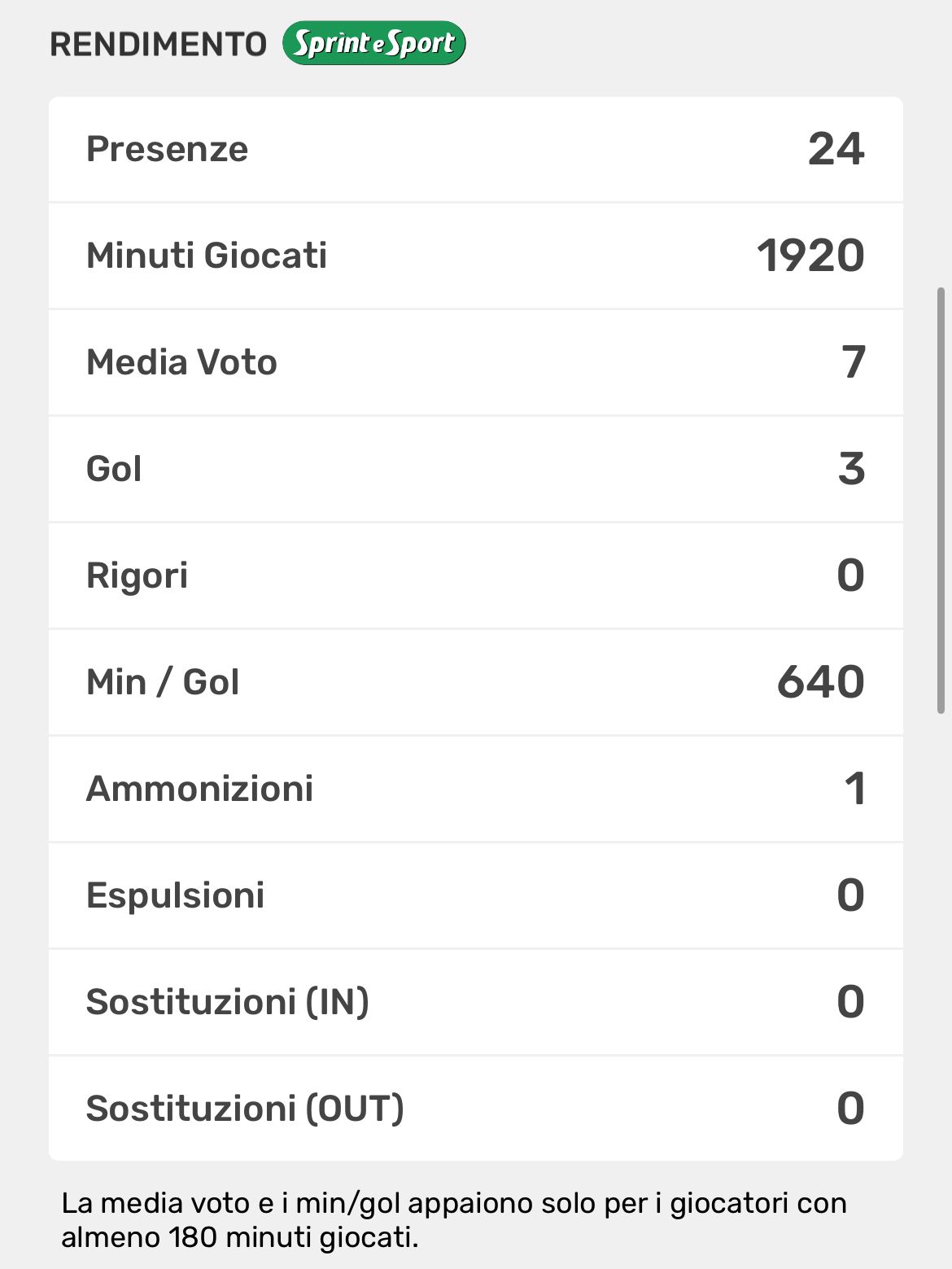Select the Sostituzioni (OUT) row
Screen dimensions: 952x1269
(x=475, y=1109)
